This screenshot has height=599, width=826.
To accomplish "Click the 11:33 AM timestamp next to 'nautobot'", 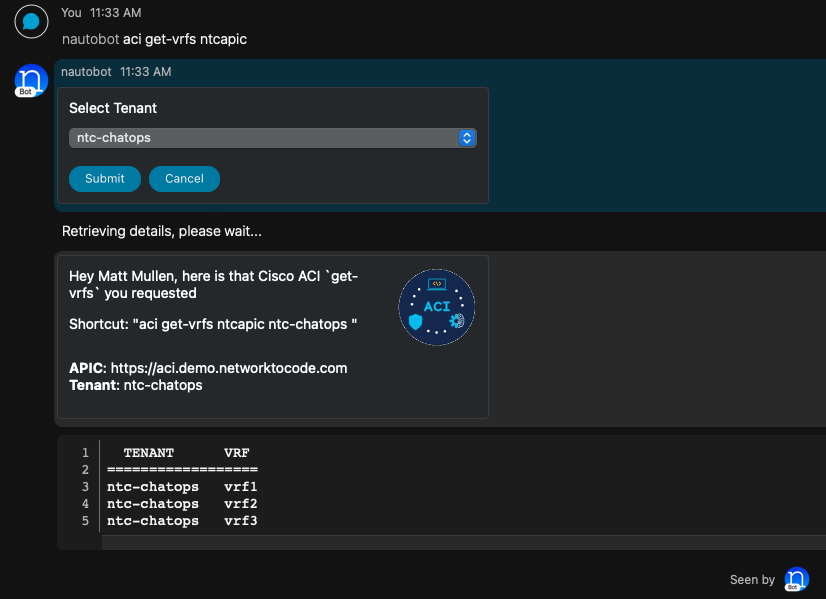I will 146,72.
